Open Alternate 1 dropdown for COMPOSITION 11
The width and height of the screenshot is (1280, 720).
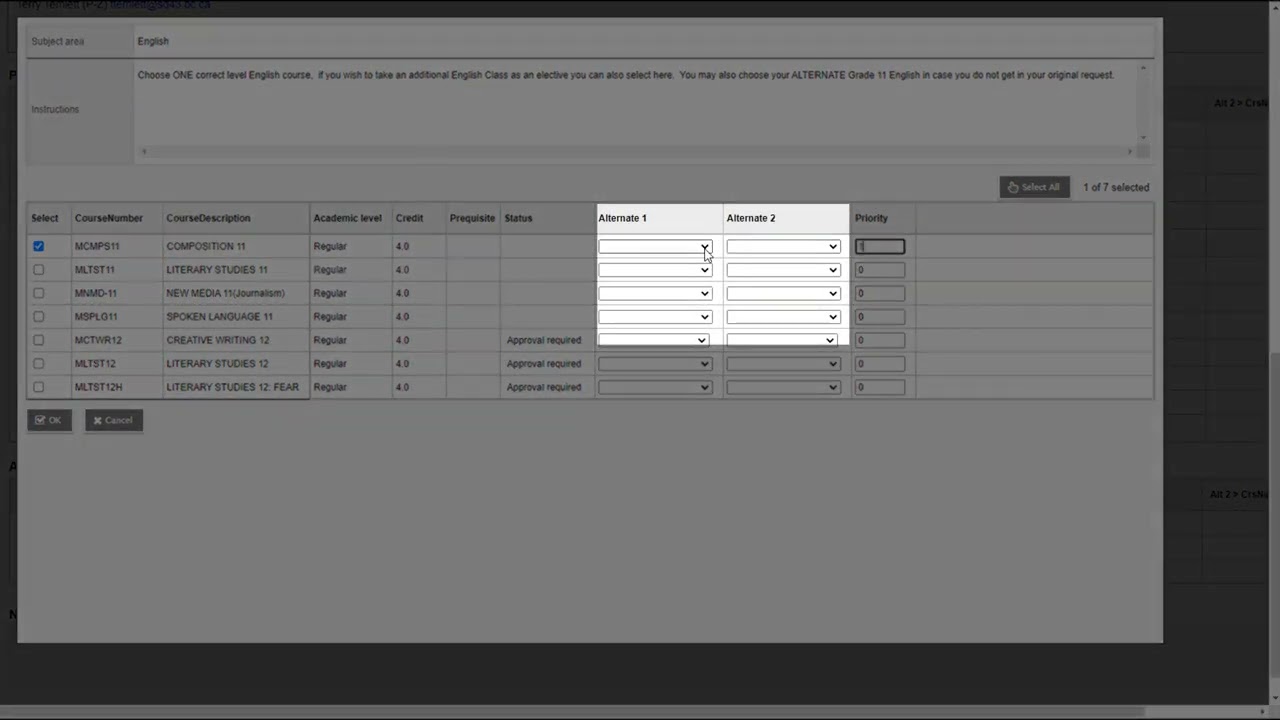(x=655, y=246)
